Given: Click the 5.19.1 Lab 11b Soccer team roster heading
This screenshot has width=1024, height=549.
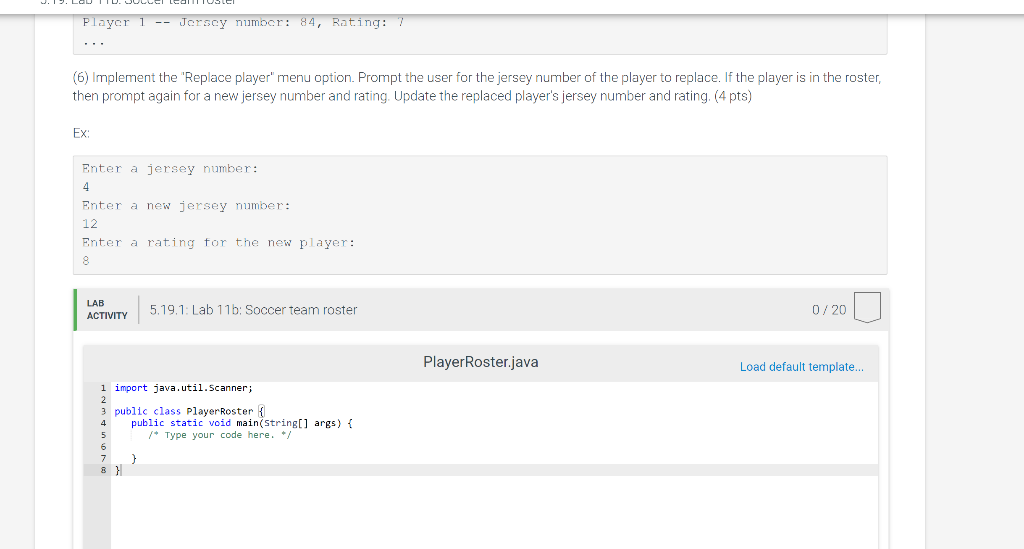Looking at the screenshot, I should (x=253, y=310).
